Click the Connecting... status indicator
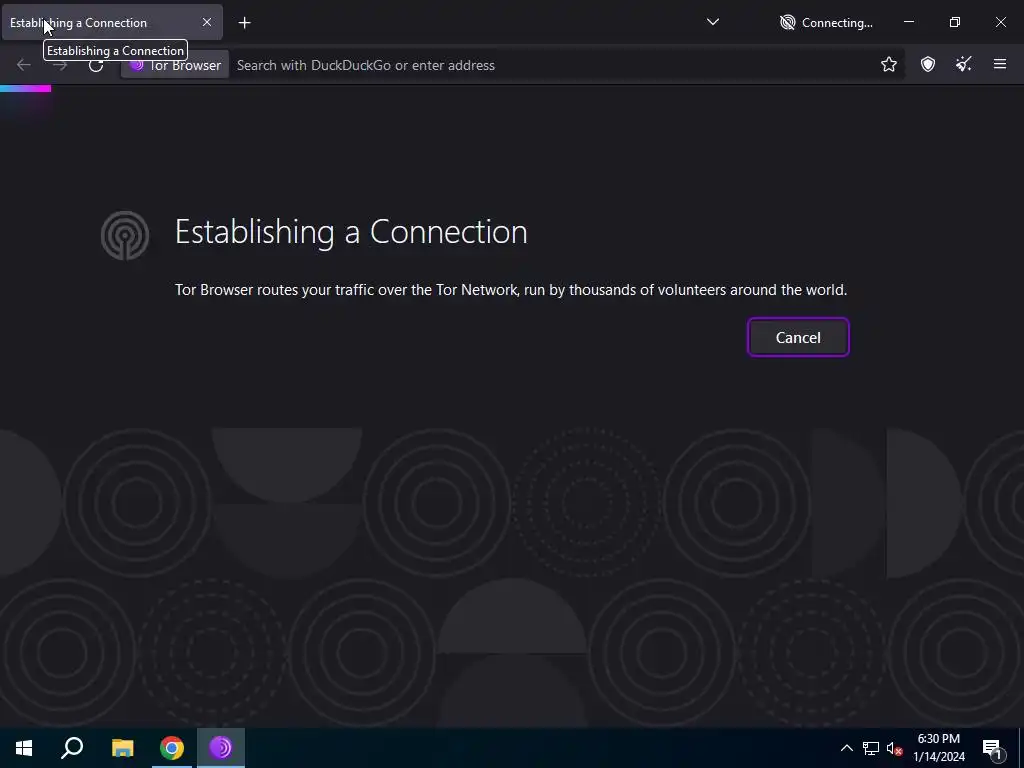The width and height of the screenshot is (1024, 768). [x=826, y=23]
